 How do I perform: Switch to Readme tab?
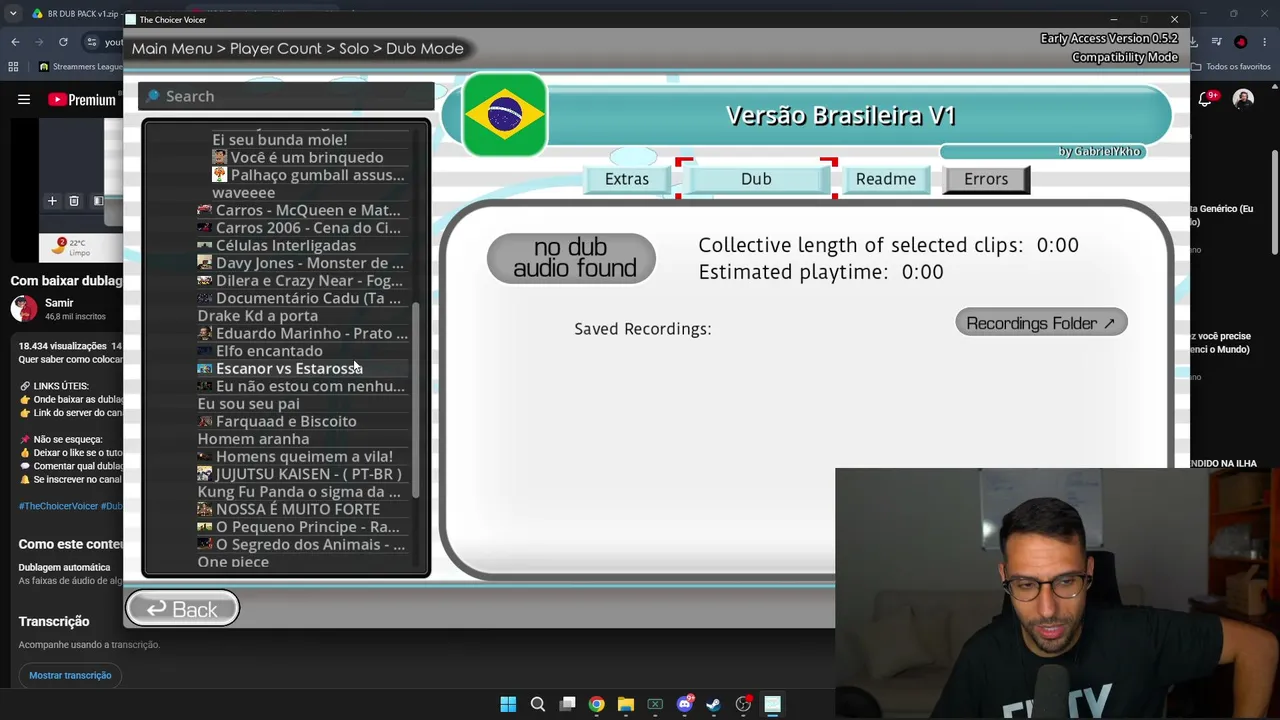click(x=886, y=179)
